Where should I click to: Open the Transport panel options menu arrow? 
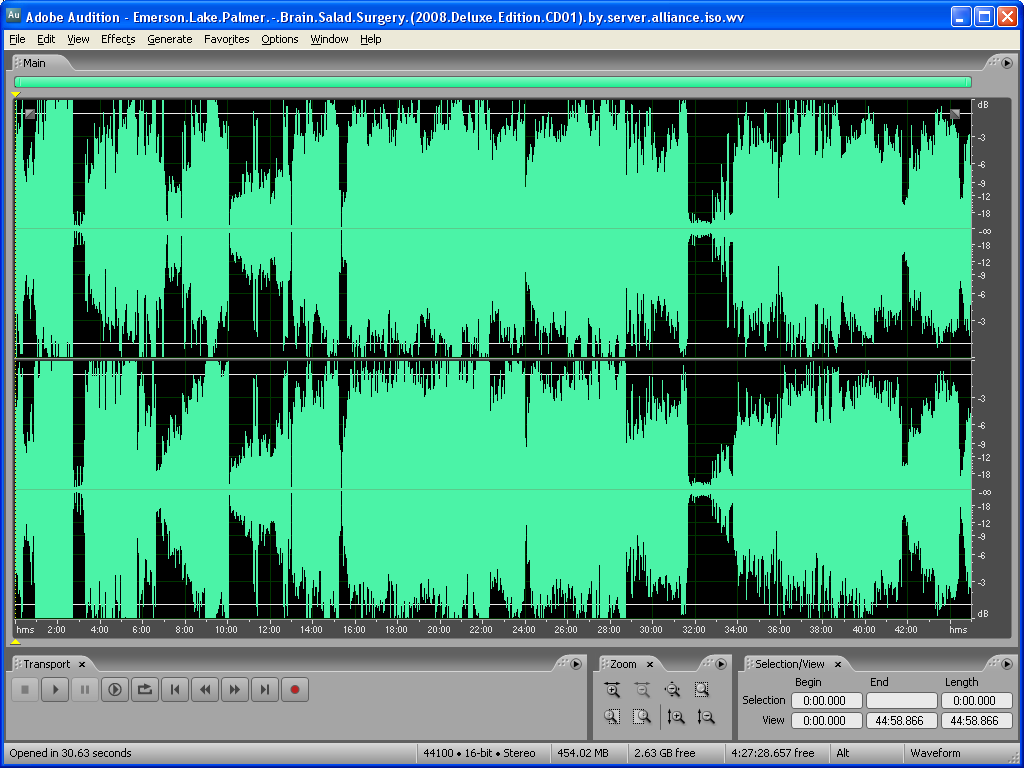576,664
